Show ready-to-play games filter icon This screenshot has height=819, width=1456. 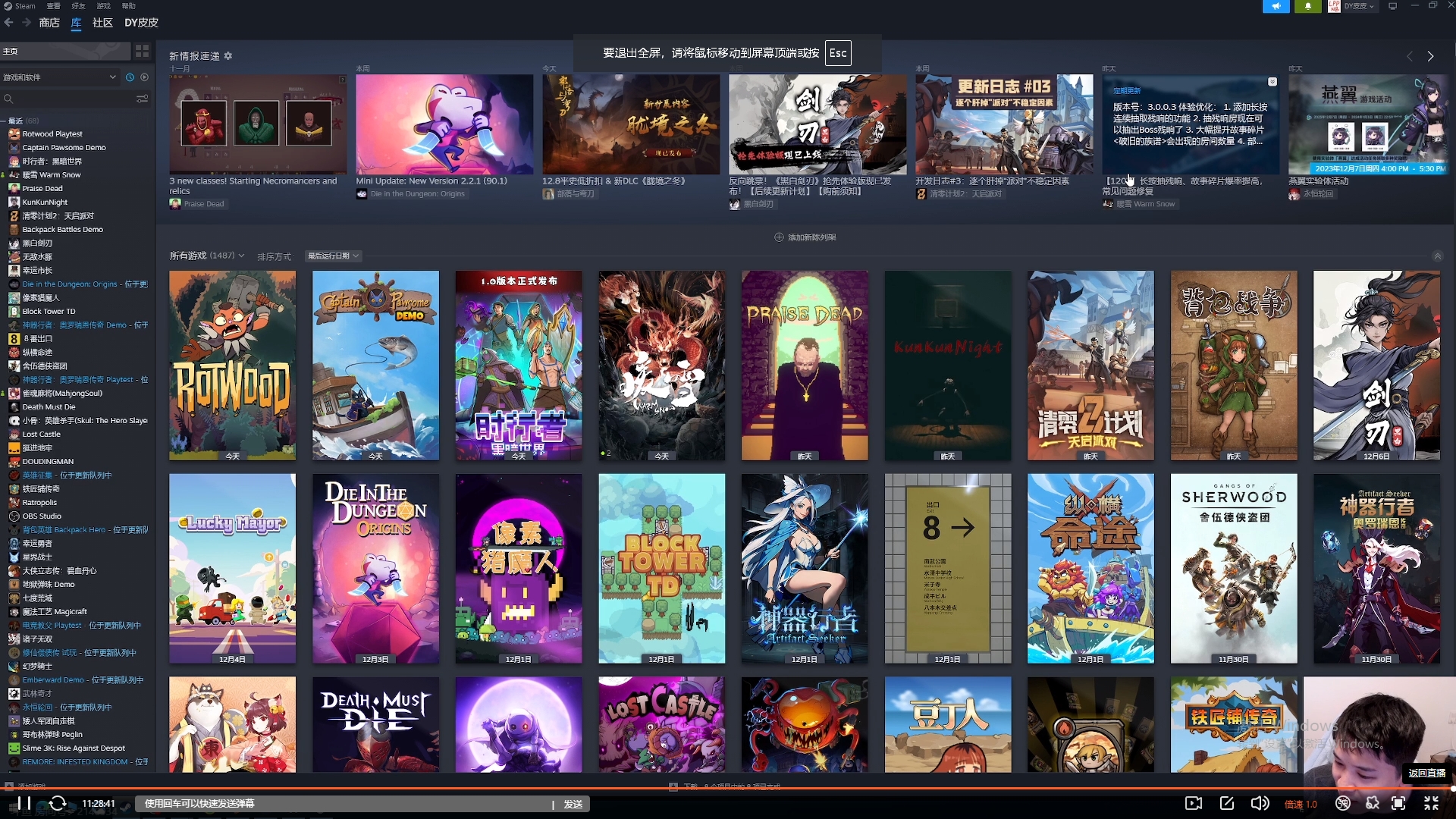[x=144, y=77]
